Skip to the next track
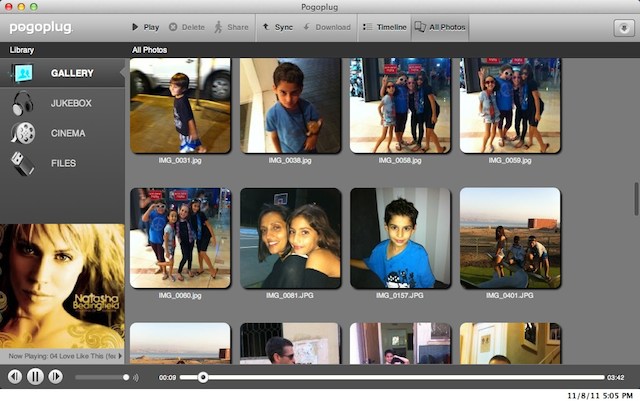The height and width of the screenshot is (401, 640). click(x=56, y=377)
